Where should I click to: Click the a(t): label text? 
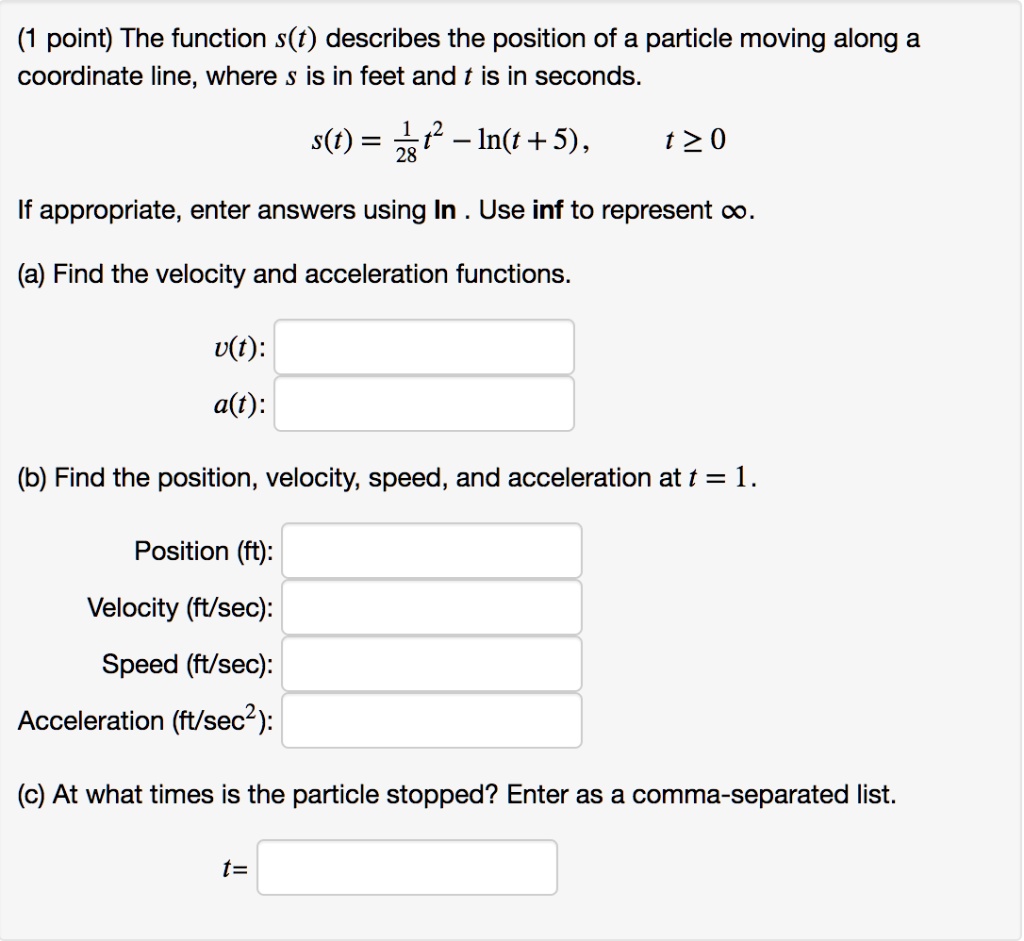pyautogui.click(x=241, y=404)
